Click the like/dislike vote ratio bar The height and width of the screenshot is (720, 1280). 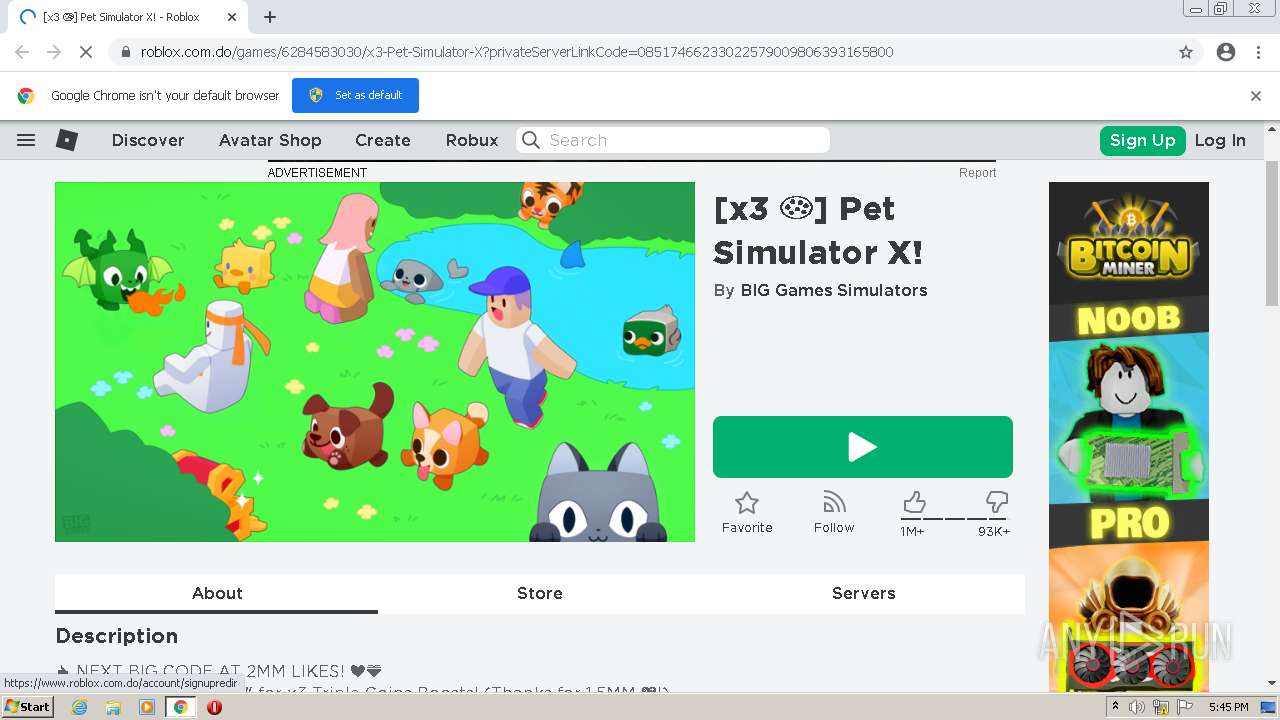(x=955, y=519)
